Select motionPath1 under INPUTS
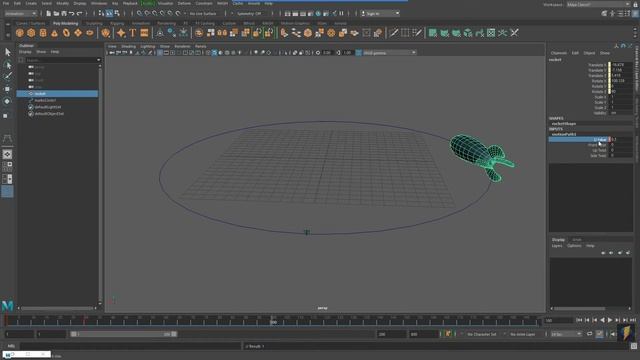The image size is (640, 360). click(564, 134)
